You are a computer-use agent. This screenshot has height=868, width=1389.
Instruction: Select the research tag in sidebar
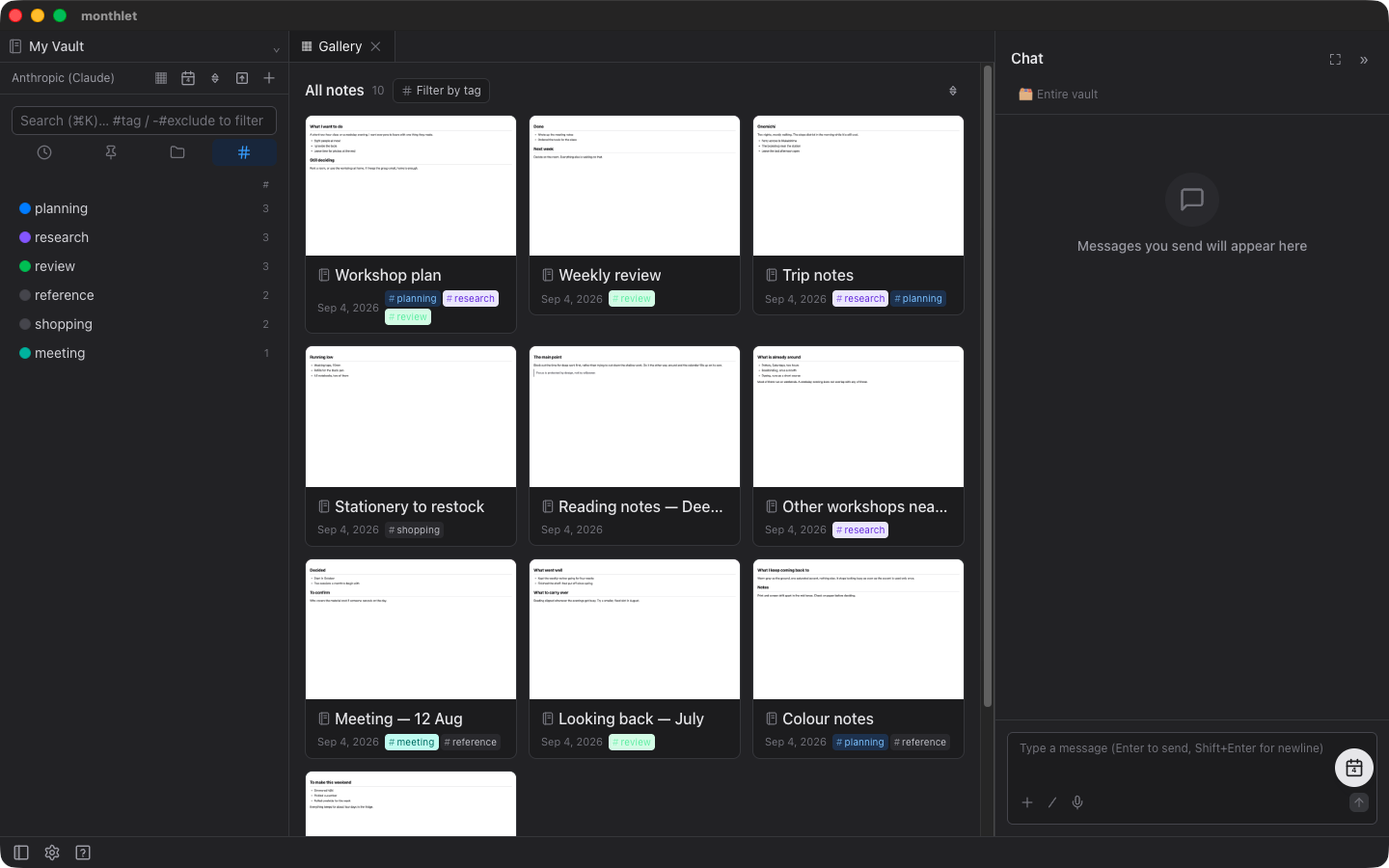pyautogui.click(x=145, y=237)
